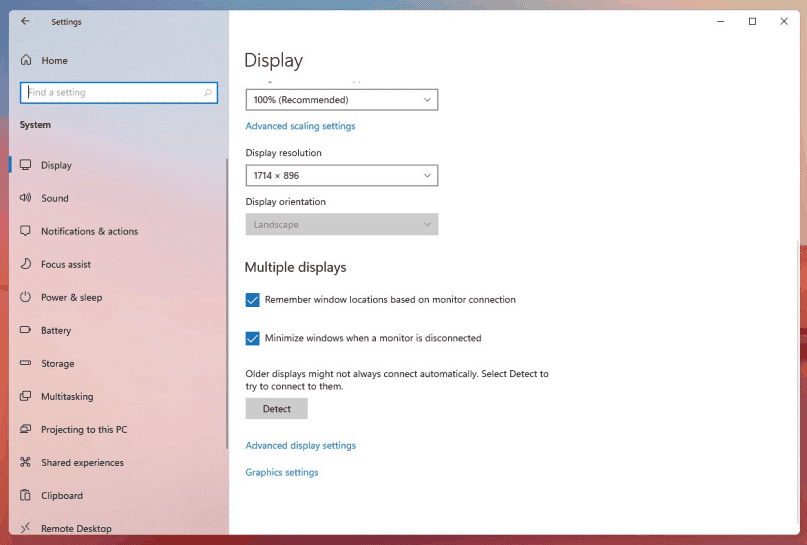Open Advanced display settings link
This screenshot has width=807, height=545.
tap(301, 445)
